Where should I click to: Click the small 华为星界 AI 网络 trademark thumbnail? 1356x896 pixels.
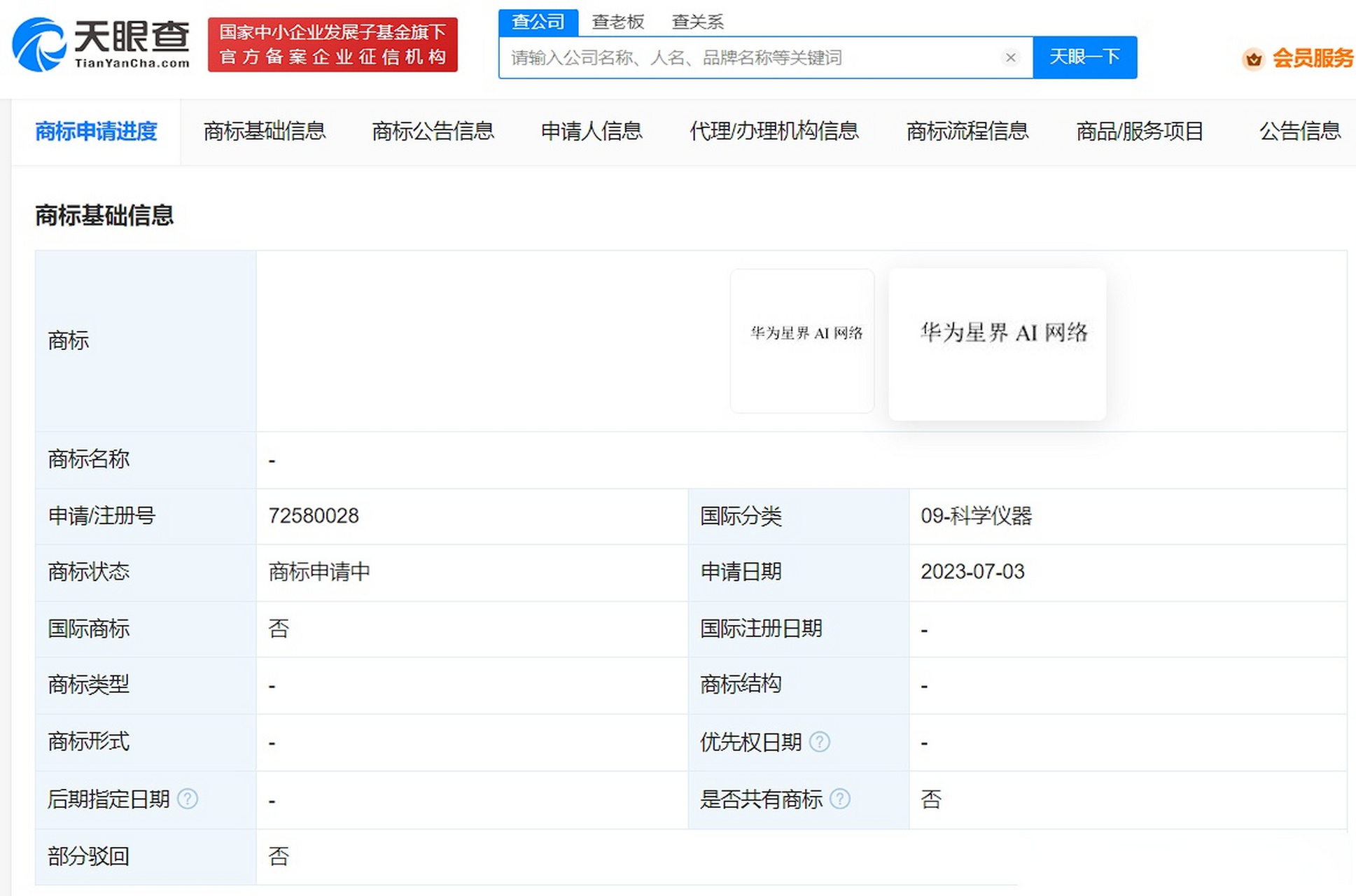point(802,341)
